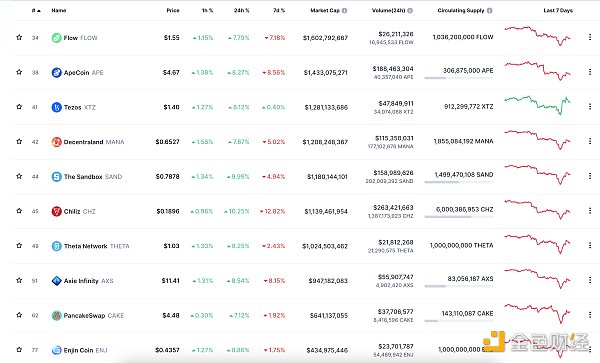The height and width of the screenshot is (363, 600).
Task: Click the Decentraland MANA logo icon
Action: (57, 142)
